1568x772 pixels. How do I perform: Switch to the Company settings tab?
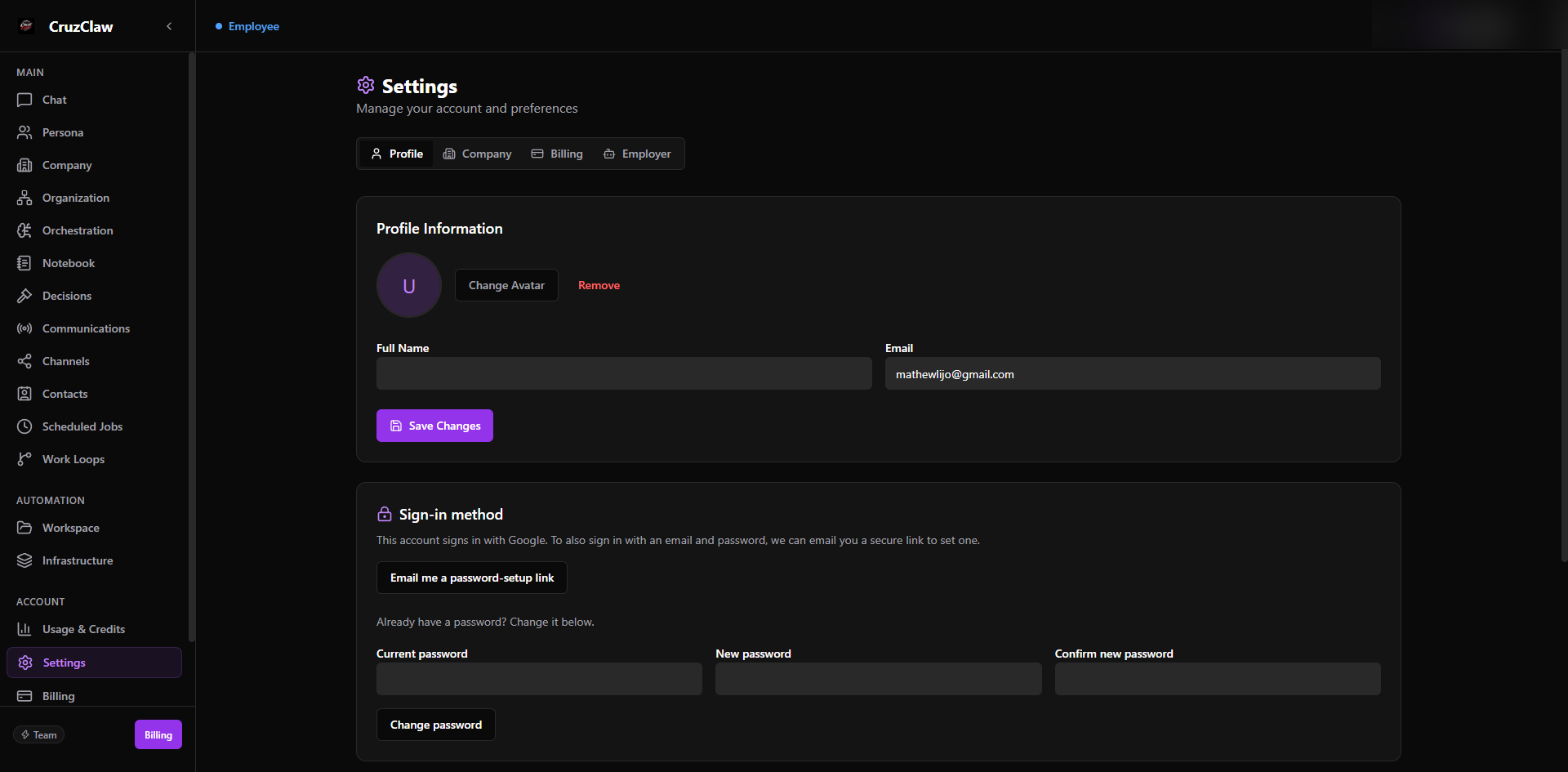pos(477,154)
